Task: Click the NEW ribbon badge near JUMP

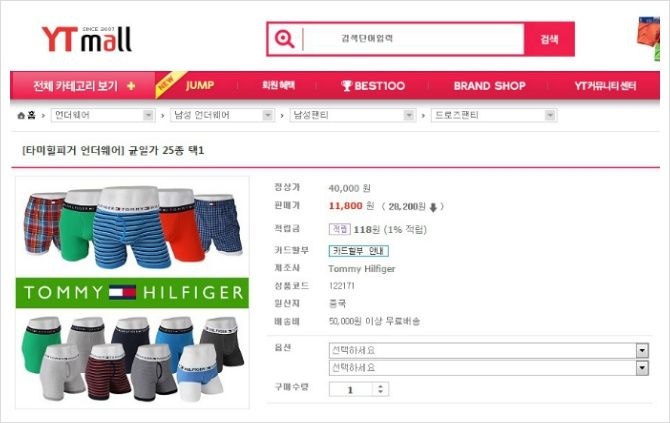Action: tap(168, 83)
